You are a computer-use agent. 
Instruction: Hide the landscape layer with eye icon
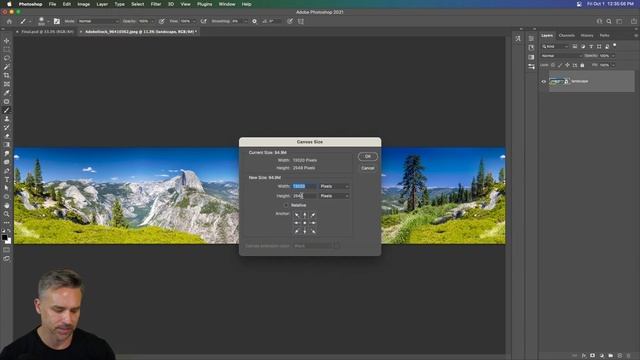pyautogui.click(x=543, y=82)
